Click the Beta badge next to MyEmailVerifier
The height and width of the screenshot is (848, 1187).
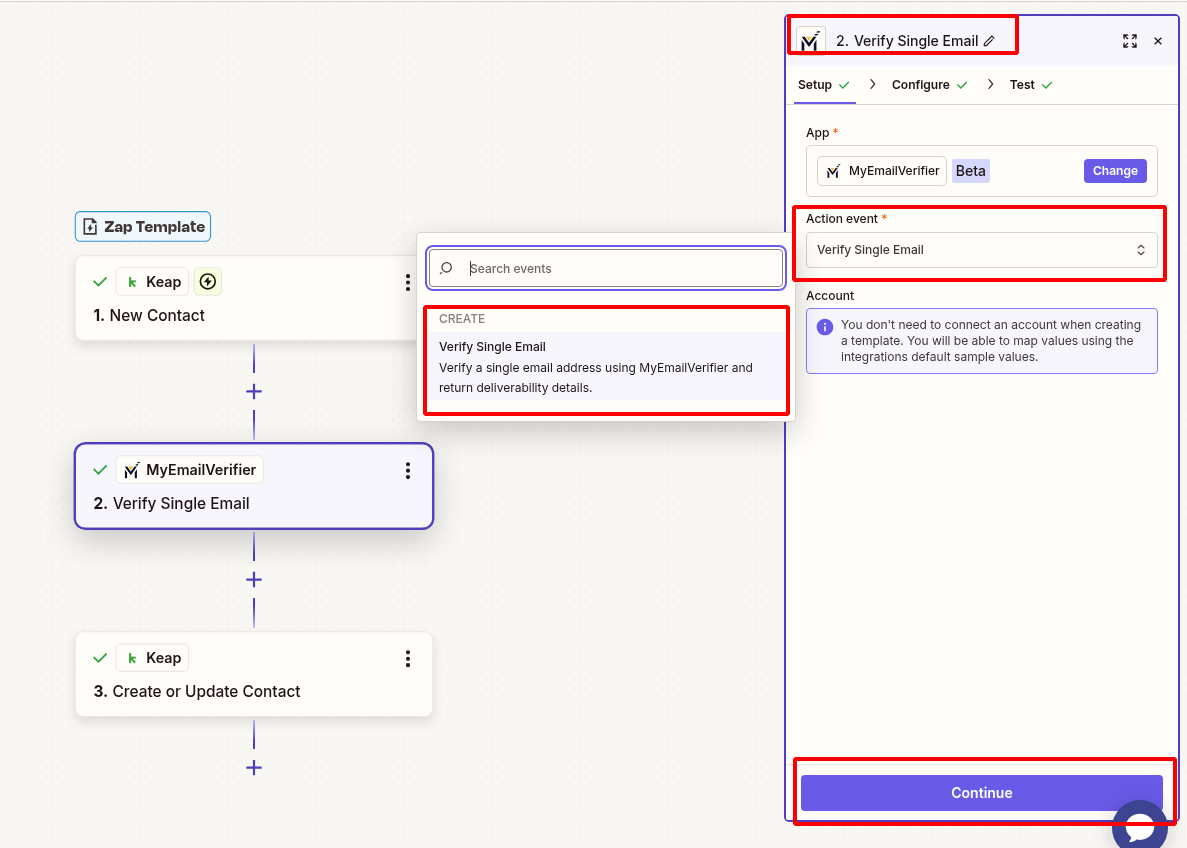[970, 170]
